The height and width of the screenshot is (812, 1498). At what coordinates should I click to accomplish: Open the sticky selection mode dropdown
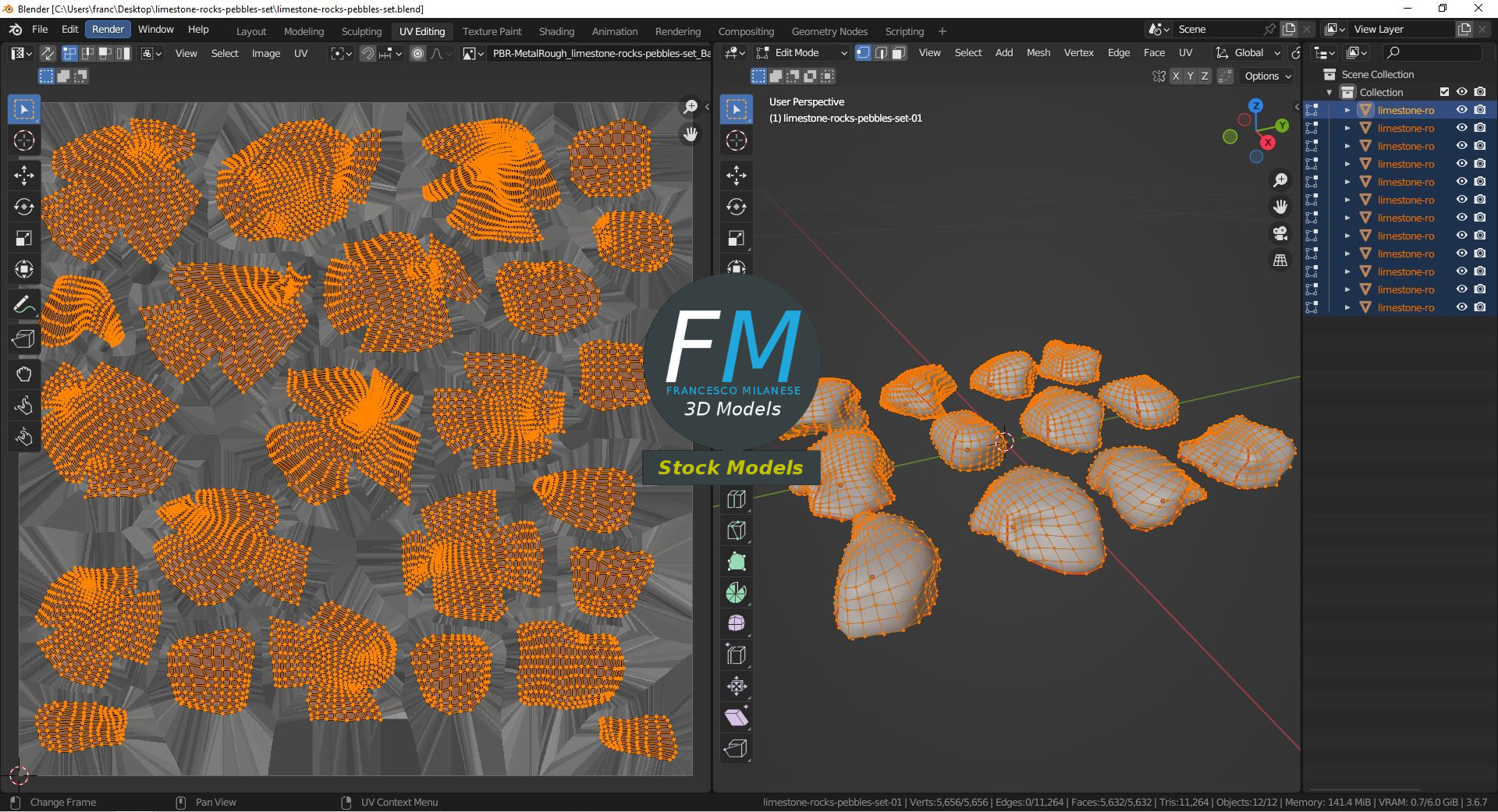coord(151,53)
